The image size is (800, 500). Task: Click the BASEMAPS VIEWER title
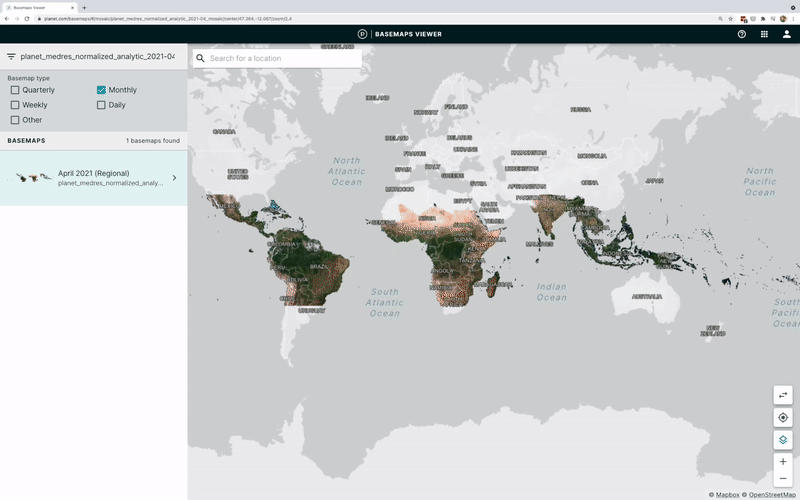408,34
